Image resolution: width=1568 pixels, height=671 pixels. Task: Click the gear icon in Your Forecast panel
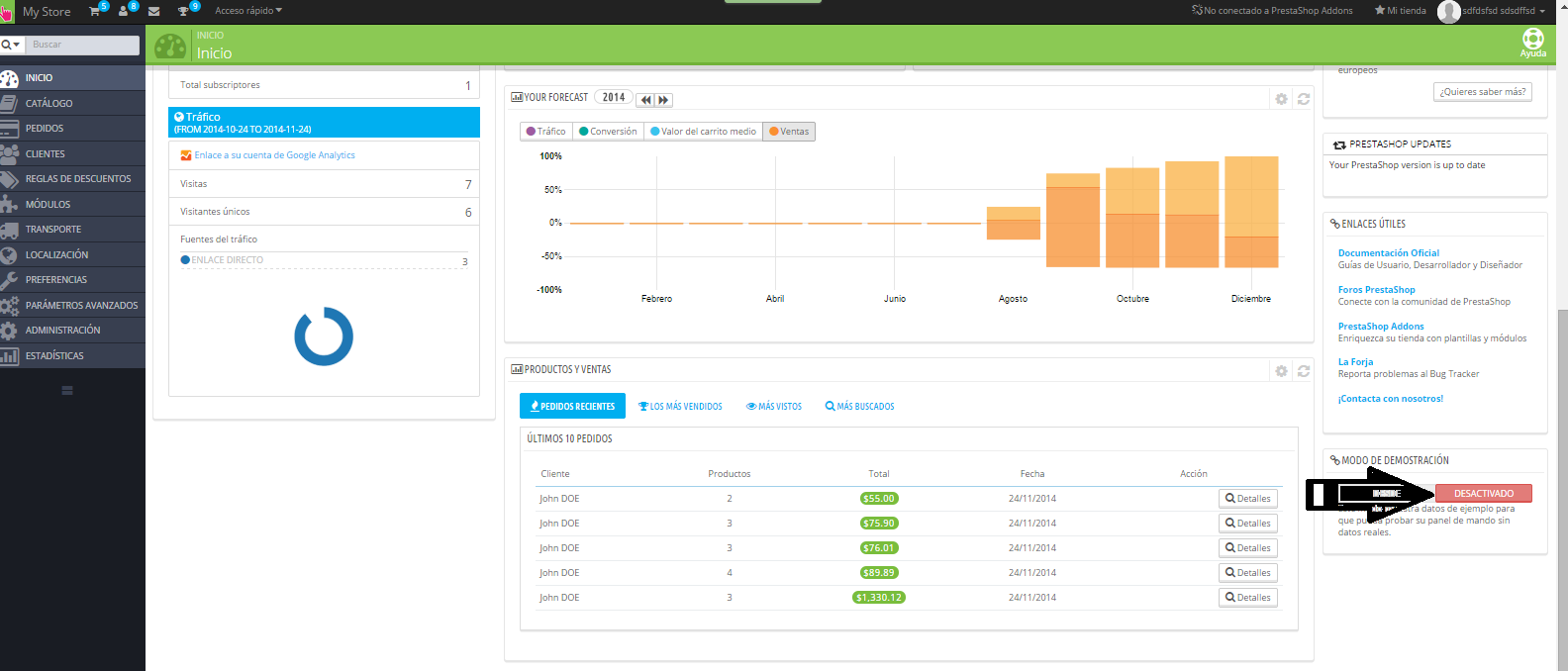pyautogui.click(x=1281, y=99)
